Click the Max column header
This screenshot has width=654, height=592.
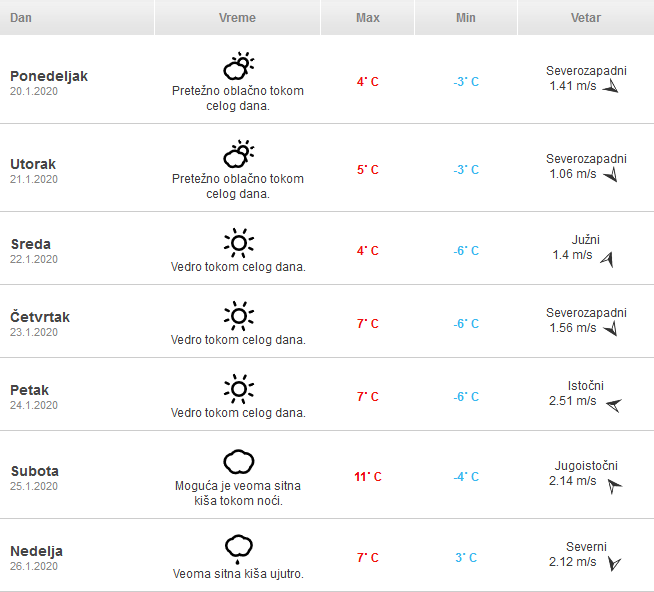point(367,18)
